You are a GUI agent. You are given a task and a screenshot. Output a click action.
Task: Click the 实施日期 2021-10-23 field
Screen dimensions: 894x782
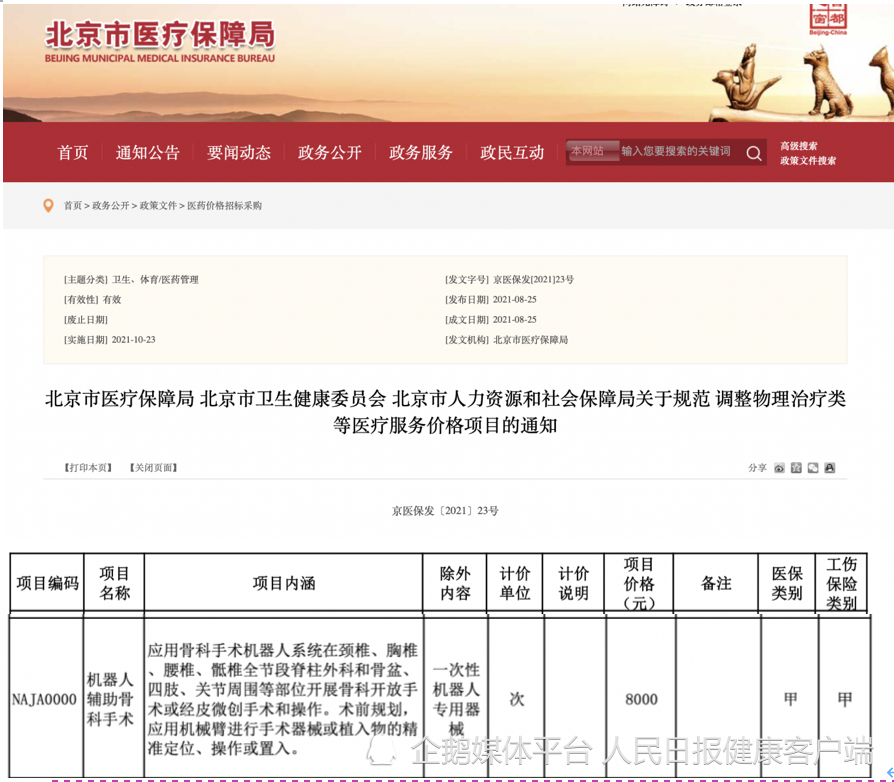[x=109, y=340]
